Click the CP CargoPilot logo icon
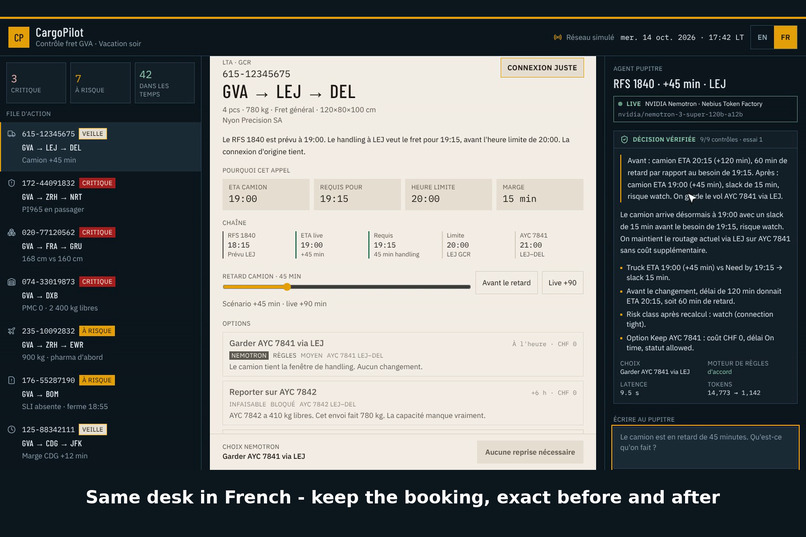The width and height of the screenshot is (806, 537). tap(19, 38)
